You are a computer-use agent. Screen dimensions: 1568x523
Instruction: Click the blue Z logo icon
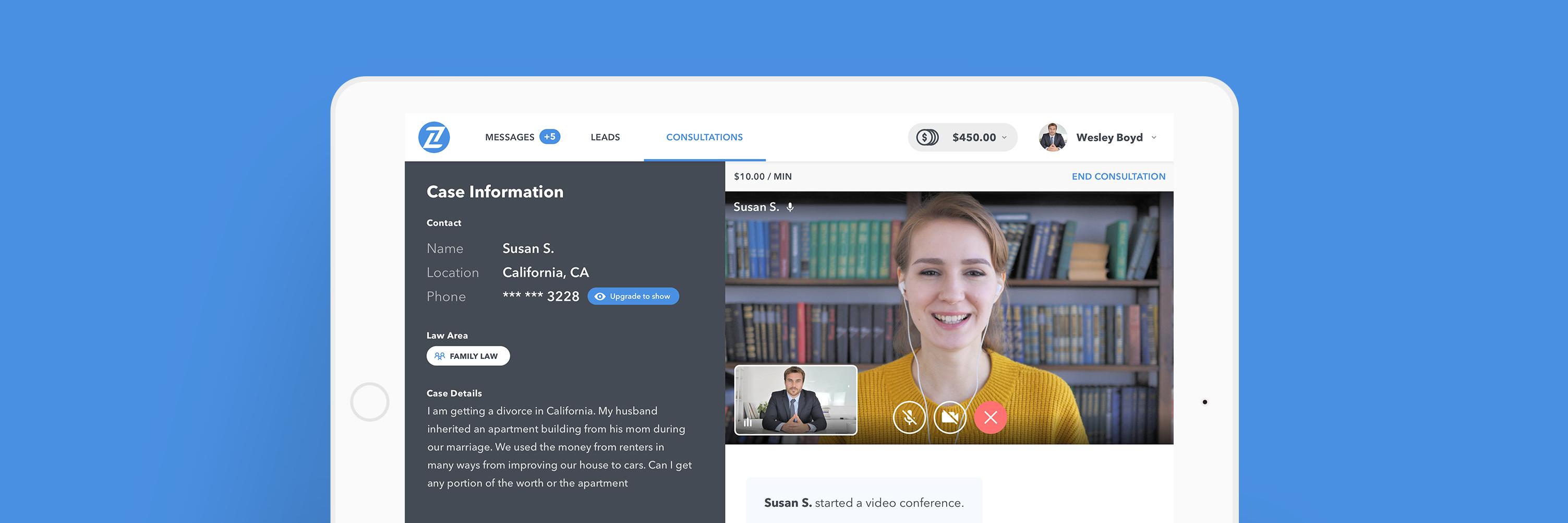434,137
